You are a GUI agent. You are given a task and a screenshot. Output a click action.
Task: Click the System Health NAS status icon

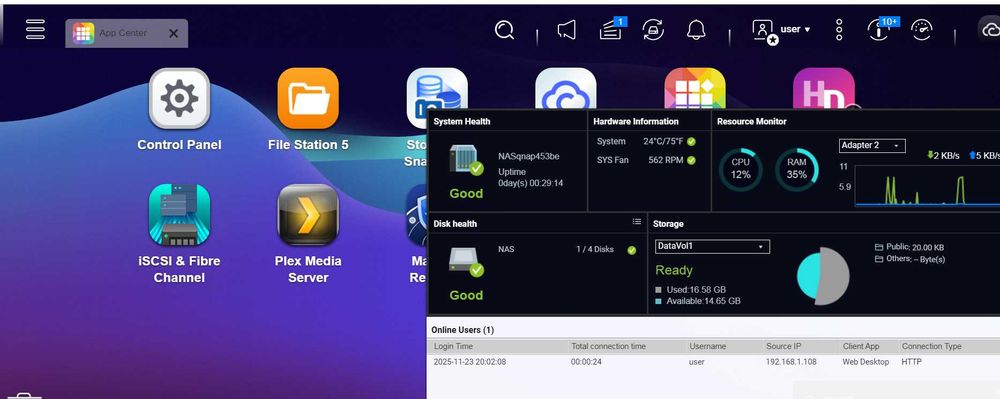465,160
